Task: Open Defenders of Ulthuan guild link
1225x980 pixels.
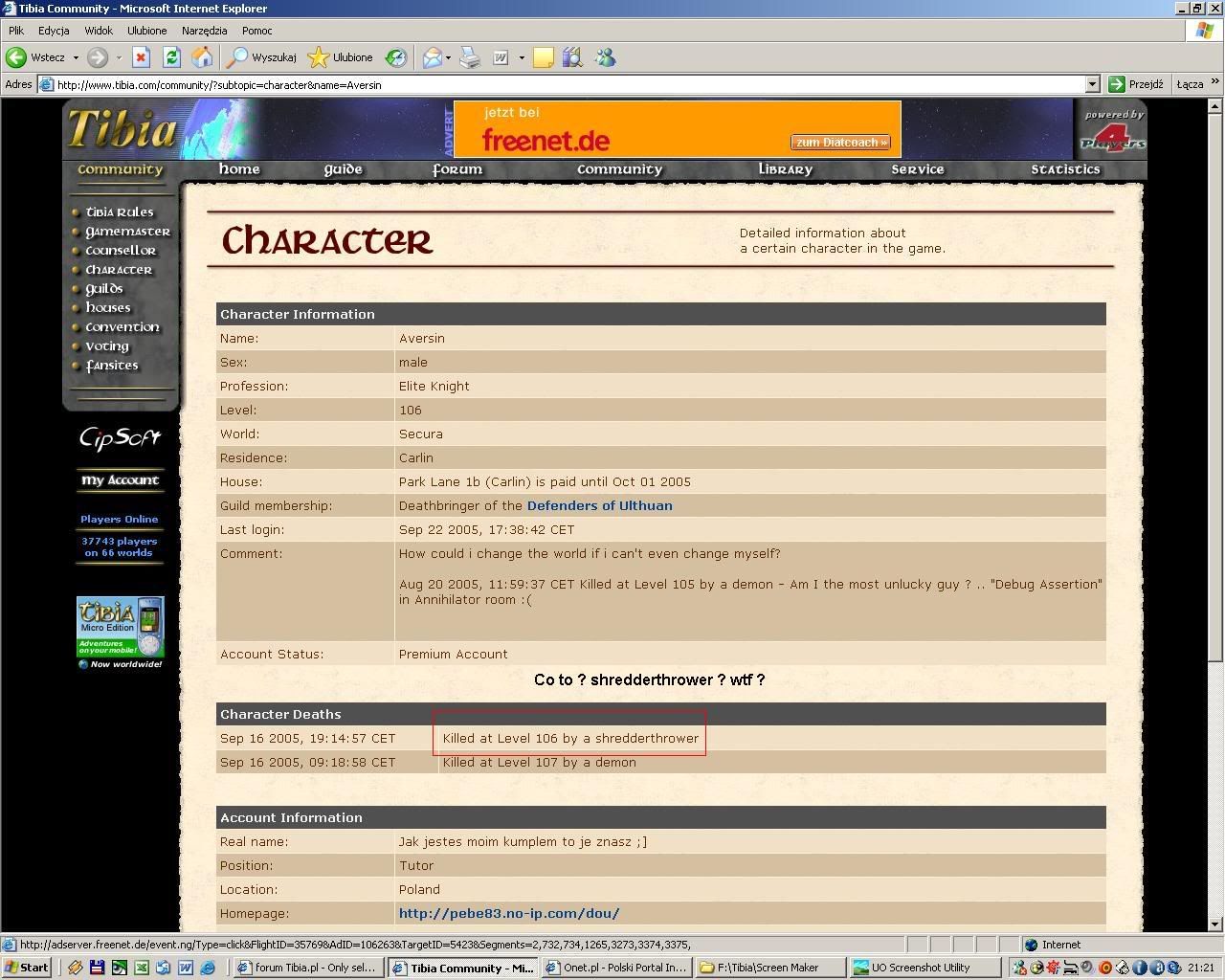Action: point(599,505)
